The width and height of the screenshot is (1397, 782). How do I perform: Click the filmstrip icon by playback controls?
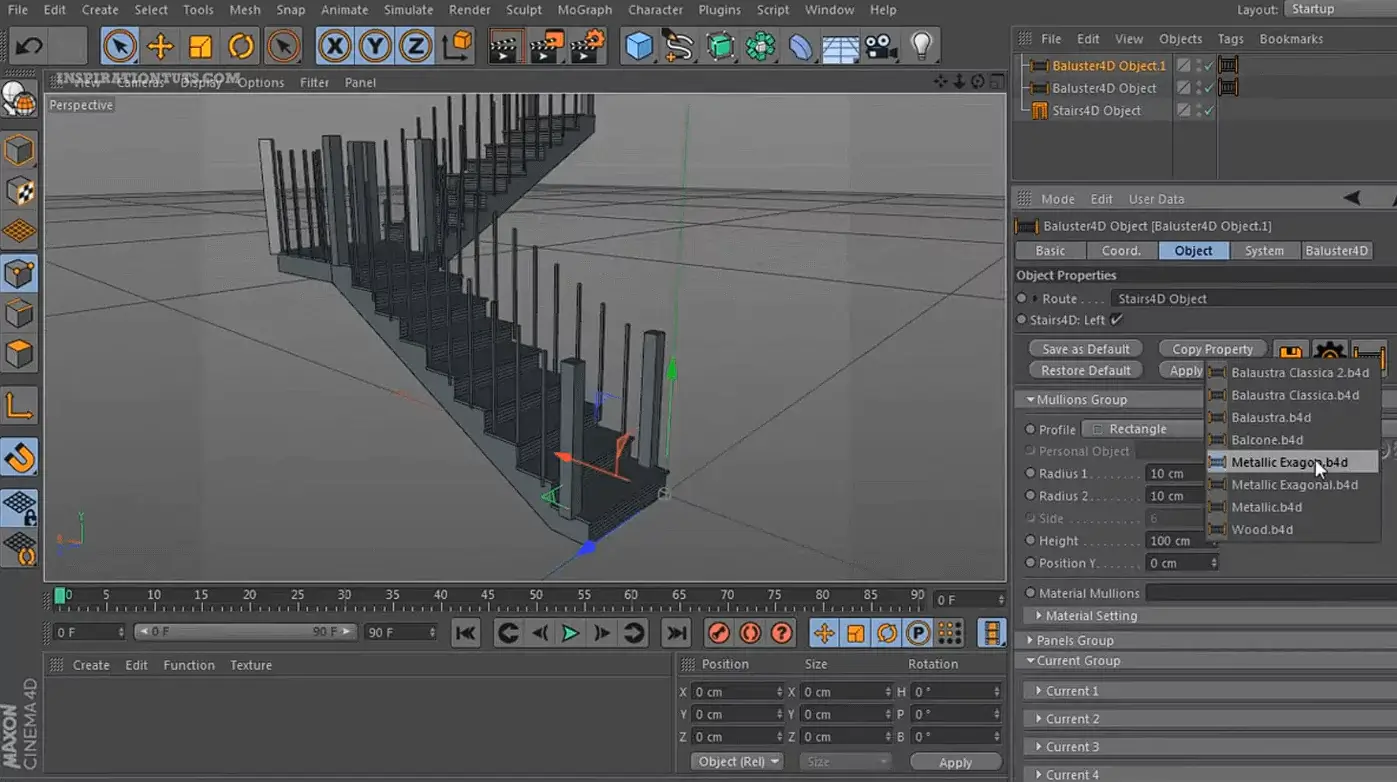click(991, 633)
